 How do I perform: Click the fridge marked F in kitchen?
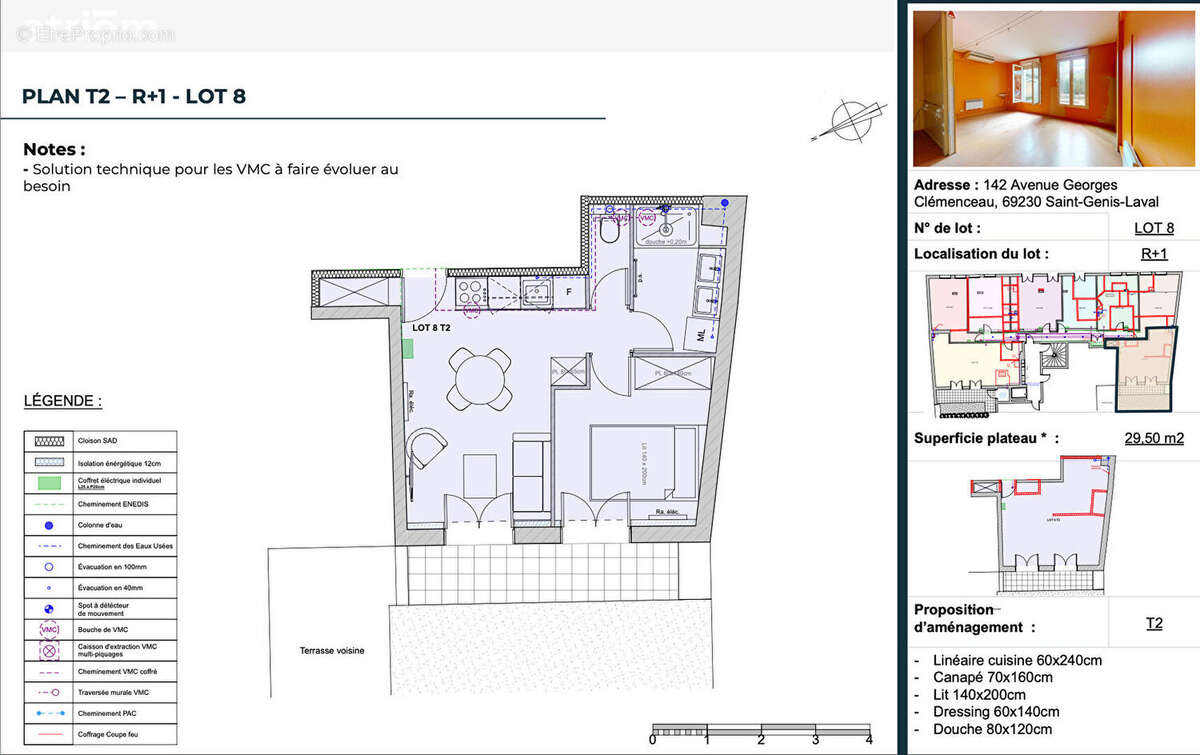point(570,291)
